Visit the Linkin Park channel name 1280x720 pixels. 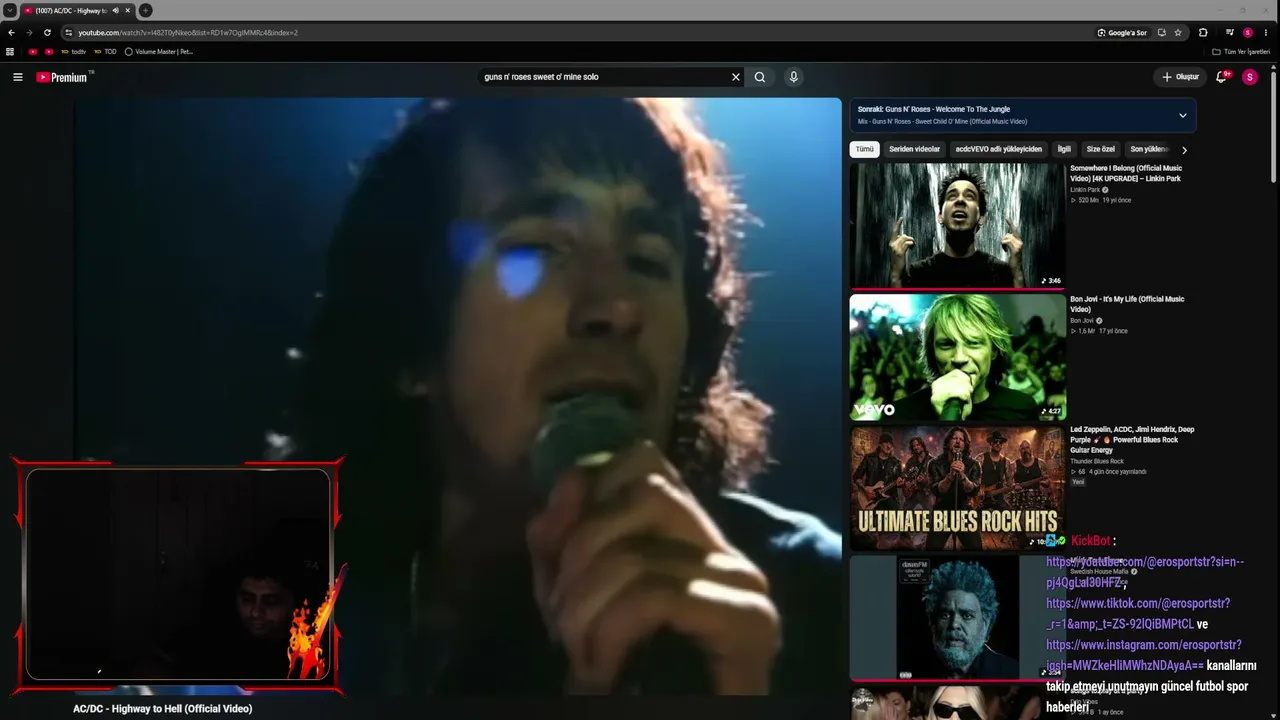(x=1085, y=190)
